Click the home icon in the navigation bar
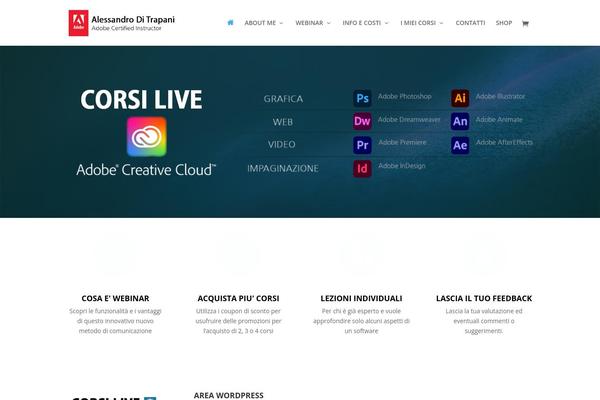600x400 pixels. 230,23
